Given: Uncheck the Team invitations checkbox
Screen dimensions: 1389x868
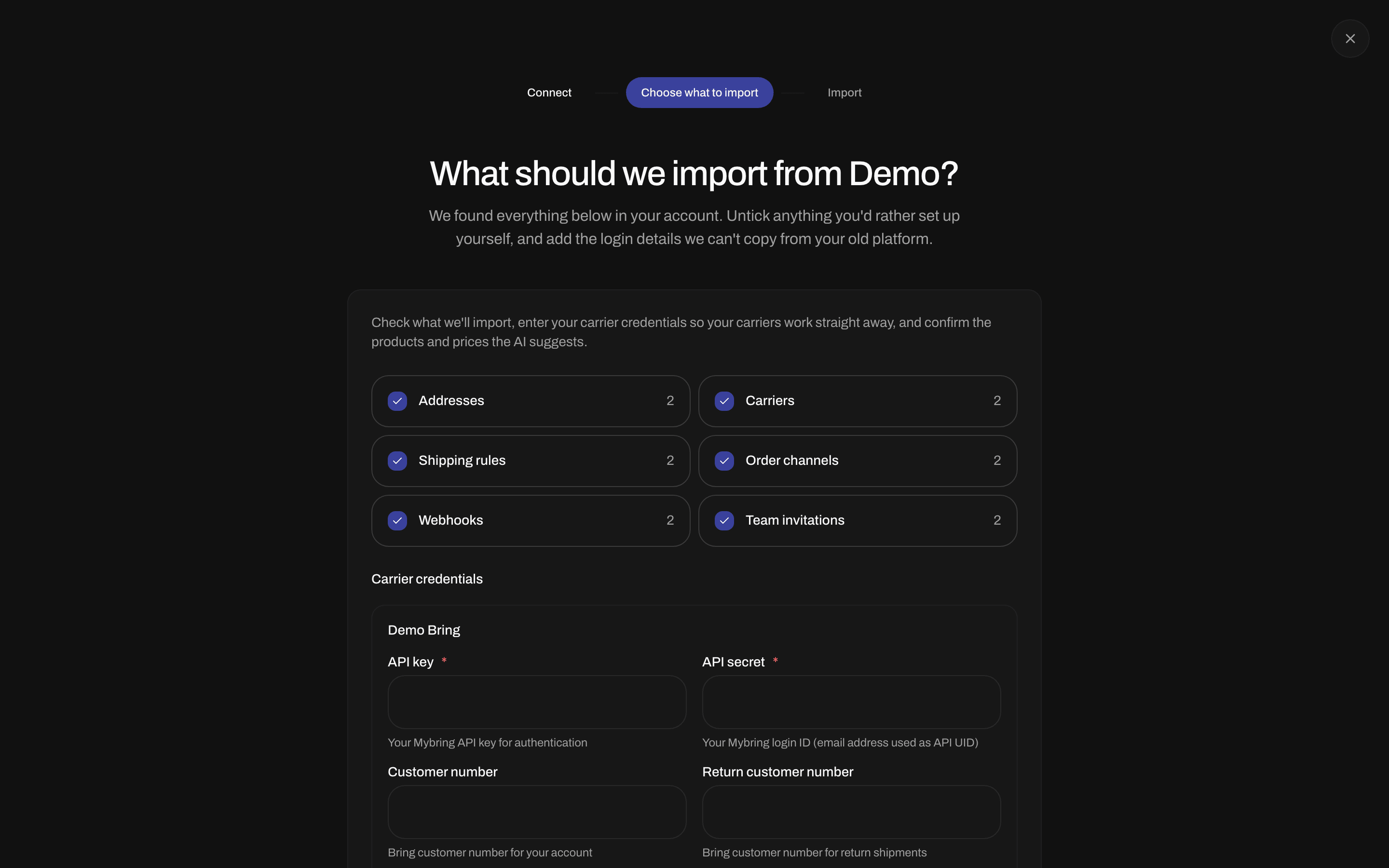Looking at the screenshot, I should (x=724, y=520).
